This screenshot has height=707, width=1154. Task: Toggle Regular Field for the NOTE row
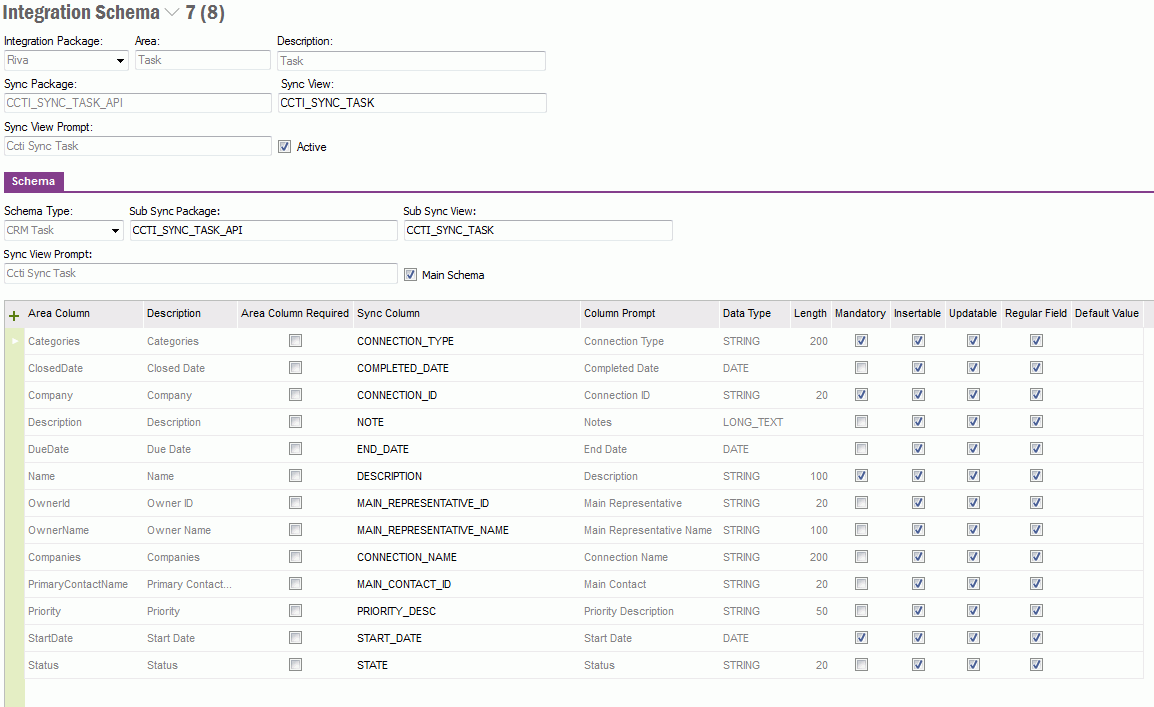coord(1036,422)
